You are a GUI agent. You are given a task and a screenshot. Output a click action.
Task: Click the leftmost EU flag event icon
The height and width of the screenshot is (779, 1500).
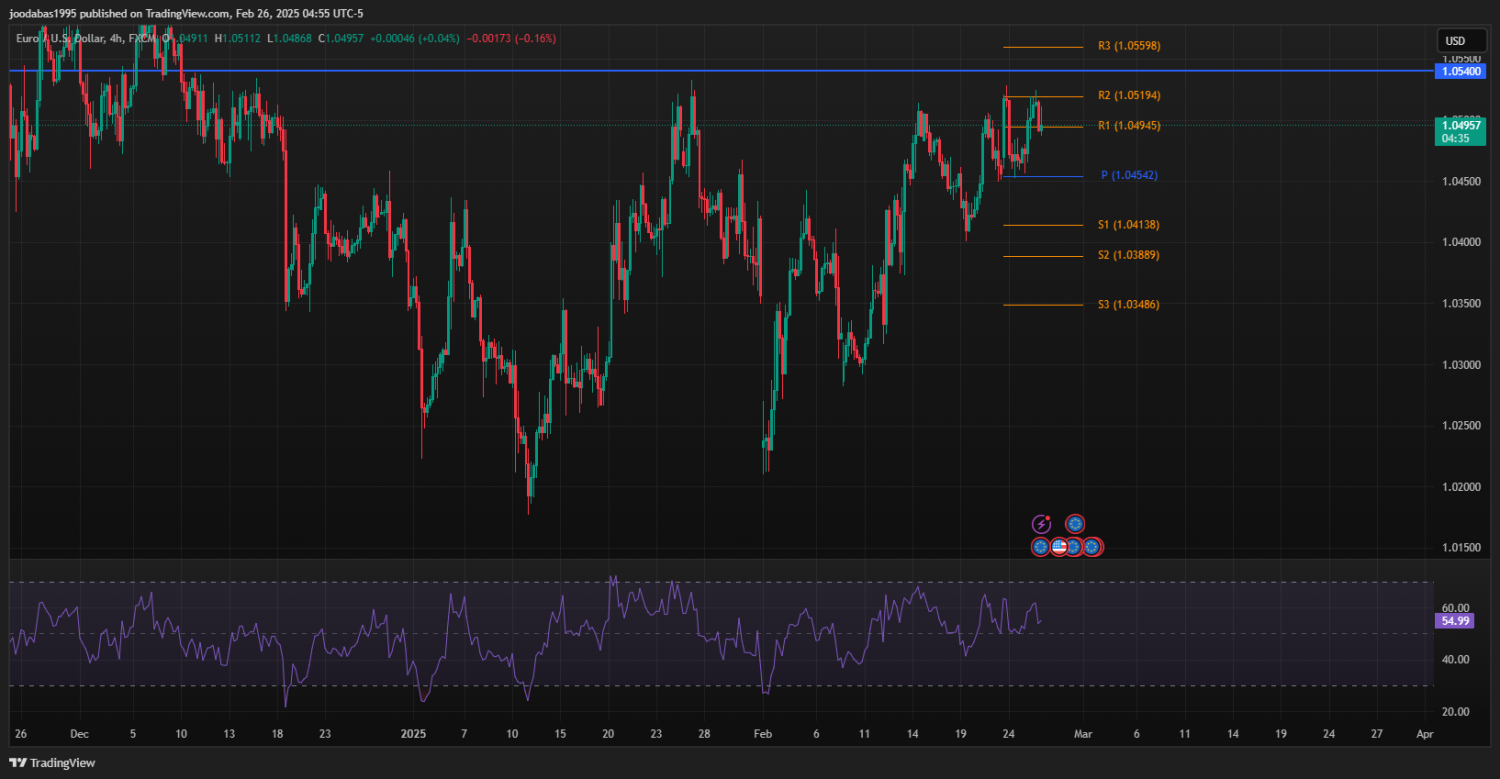(1041, 547)
